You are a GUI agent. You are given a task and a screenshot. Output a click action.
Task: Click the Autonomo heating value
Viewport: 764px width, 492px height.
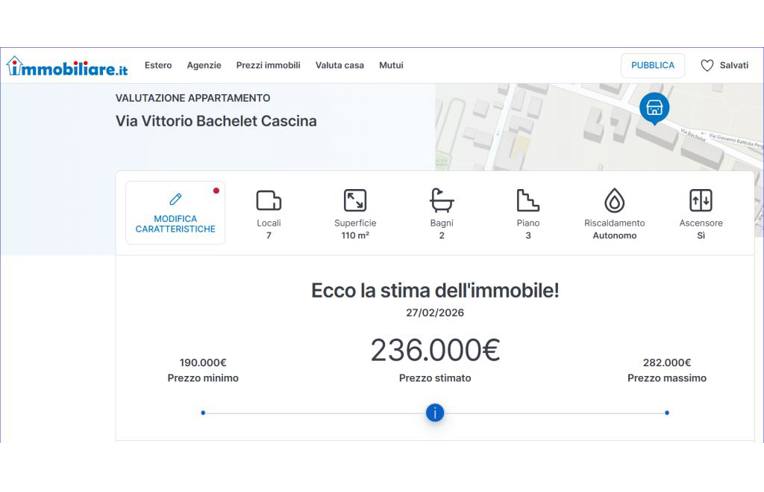(x=614, y=235)
